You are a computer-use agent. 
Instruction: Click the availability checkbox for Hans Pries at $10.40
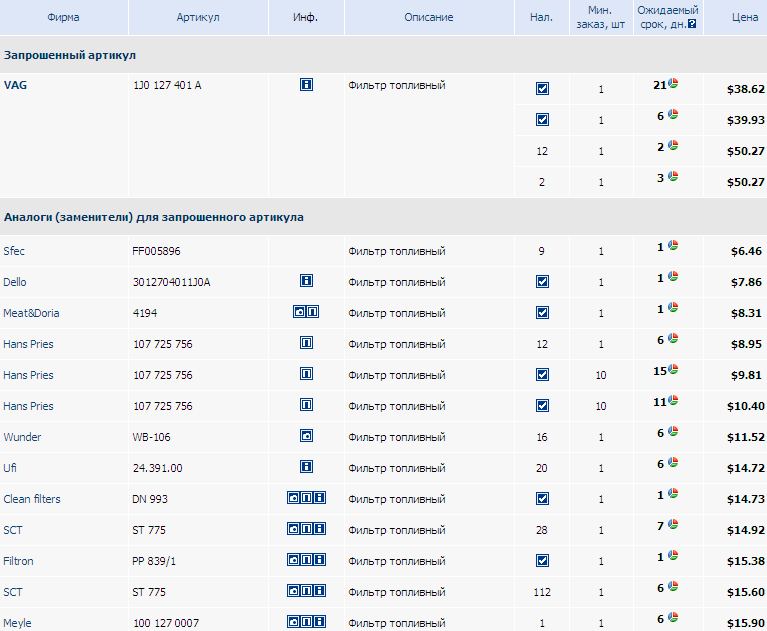(x=542, y=406)
